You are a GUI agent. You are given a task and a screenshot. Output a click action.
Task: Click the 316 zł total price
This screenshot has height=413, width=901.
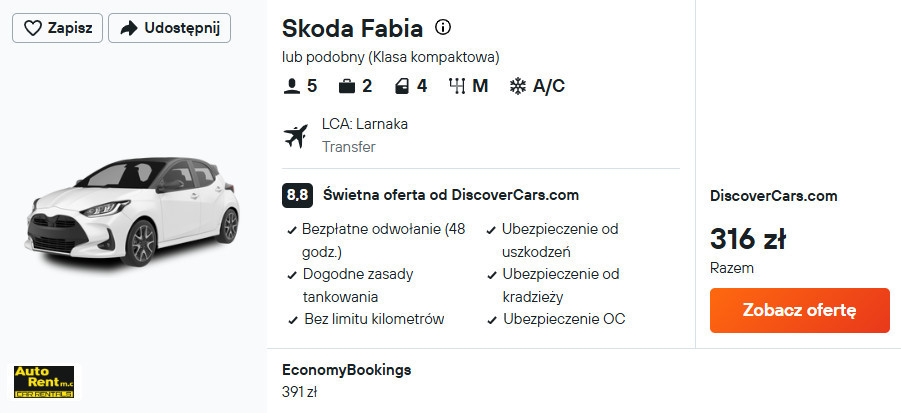(747, 240)
